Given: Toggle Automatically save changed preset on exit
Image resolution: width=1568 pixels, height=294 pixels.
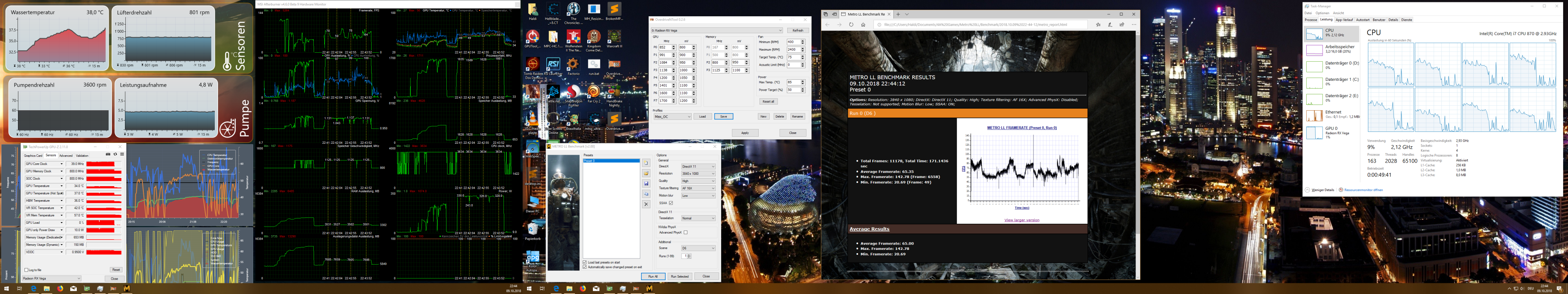Looking at the screenshot, I should 585,267.
